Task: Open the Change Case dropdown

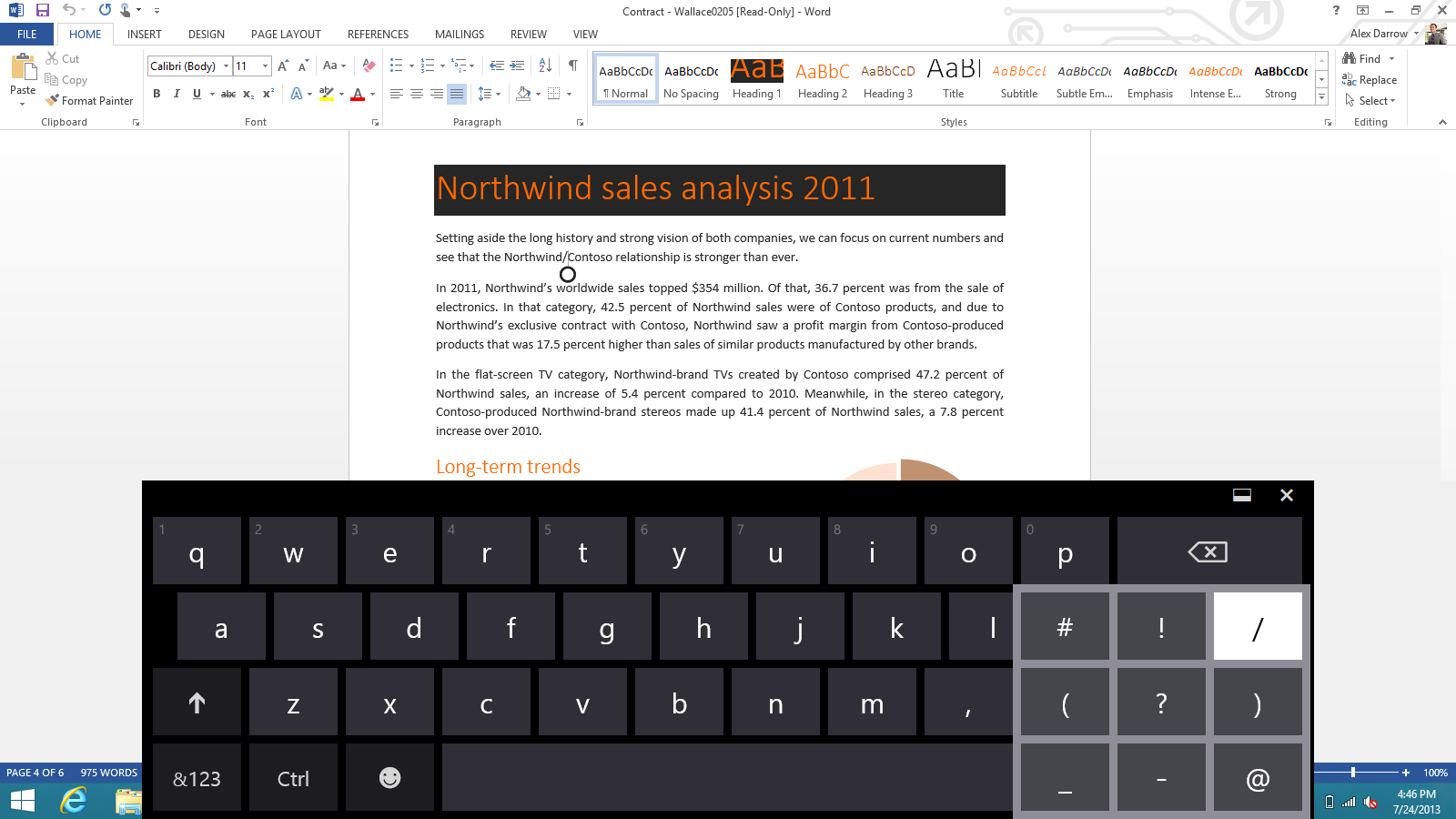Action: [x=333, y=66]
